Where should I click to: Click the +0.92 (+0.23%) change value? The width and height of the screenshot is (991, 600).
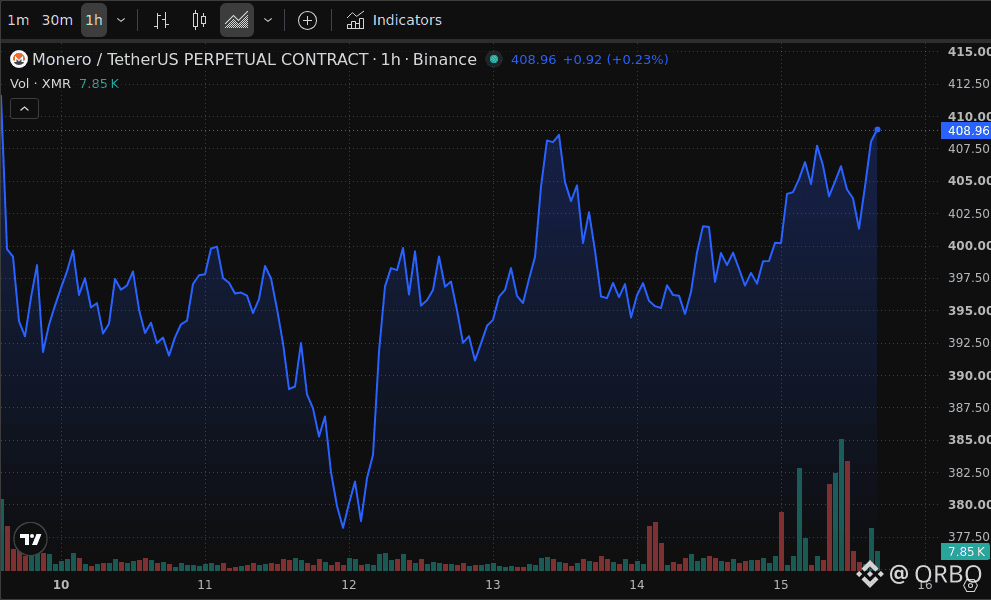pyautogui.click(x=616, y=59)
